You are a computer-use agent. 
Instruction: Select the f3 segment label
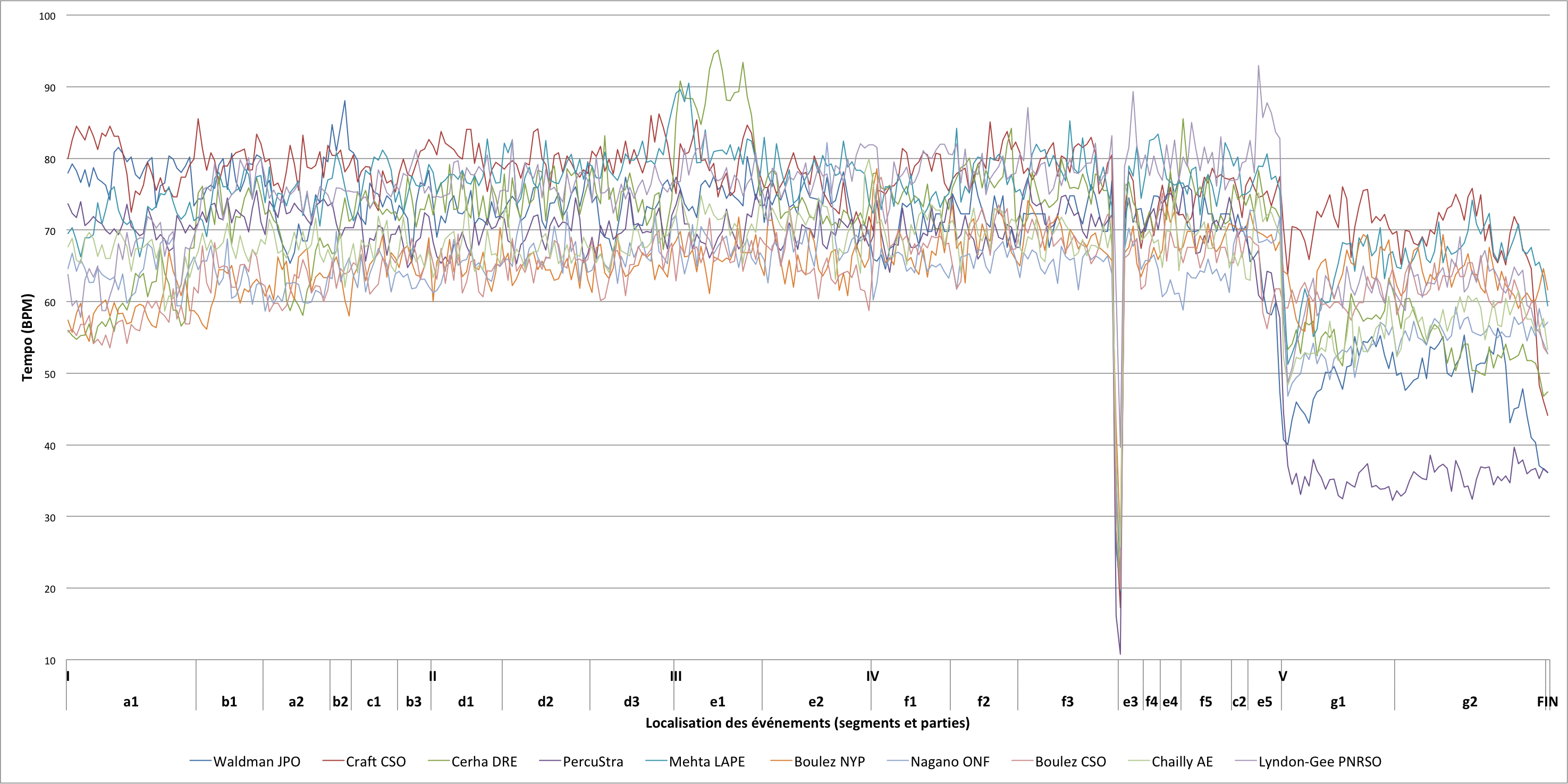point(1067,702)
